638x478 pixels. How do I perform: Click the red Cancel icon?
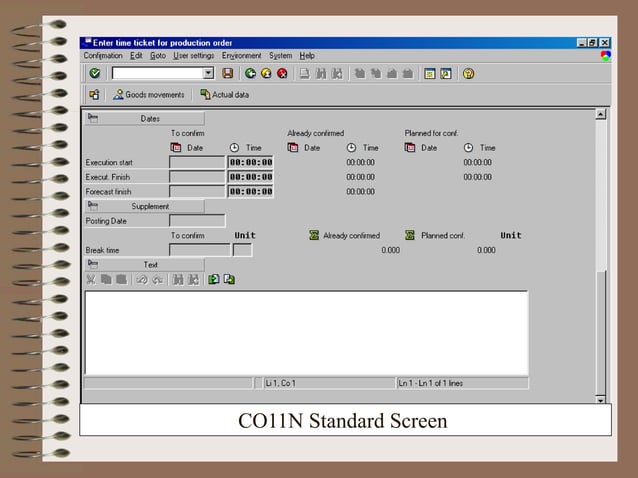point(282,73)
